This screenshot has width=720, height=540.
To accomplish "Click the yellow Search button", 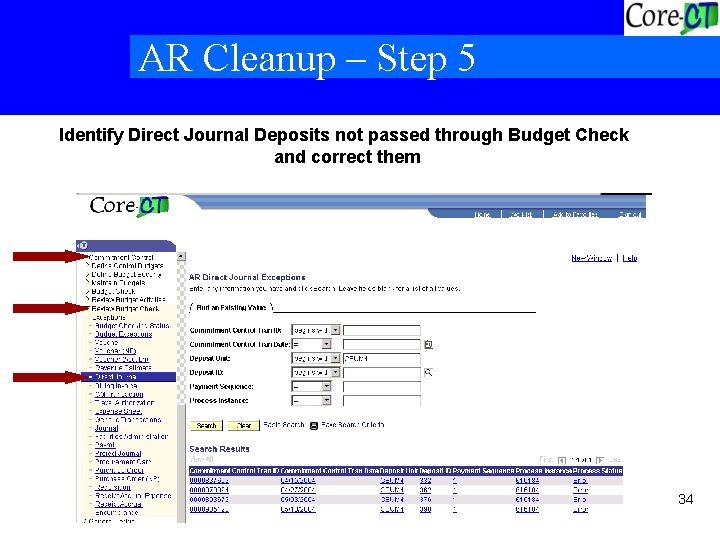I will (206, 426).
